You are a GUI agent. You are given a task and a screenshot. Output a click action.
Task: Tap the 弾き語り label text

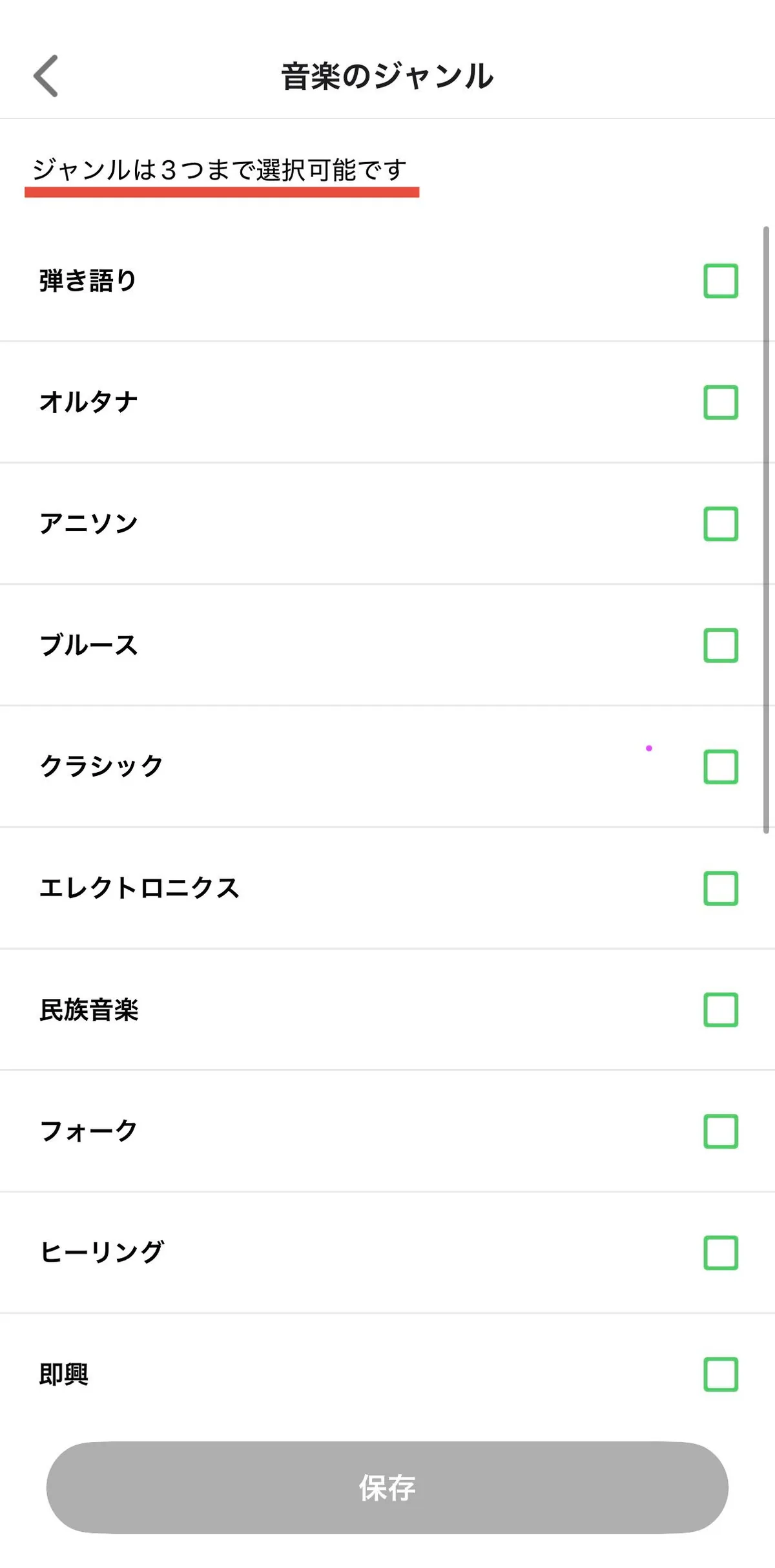tap(88, 280)
